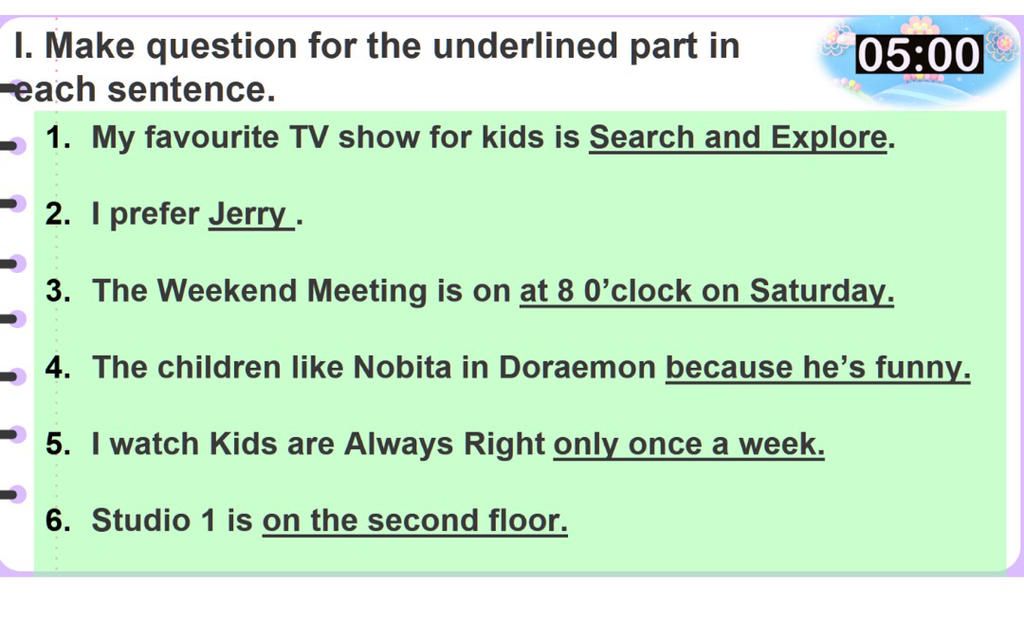Click underlined "on the second floor" text

[x=415, y=521]
